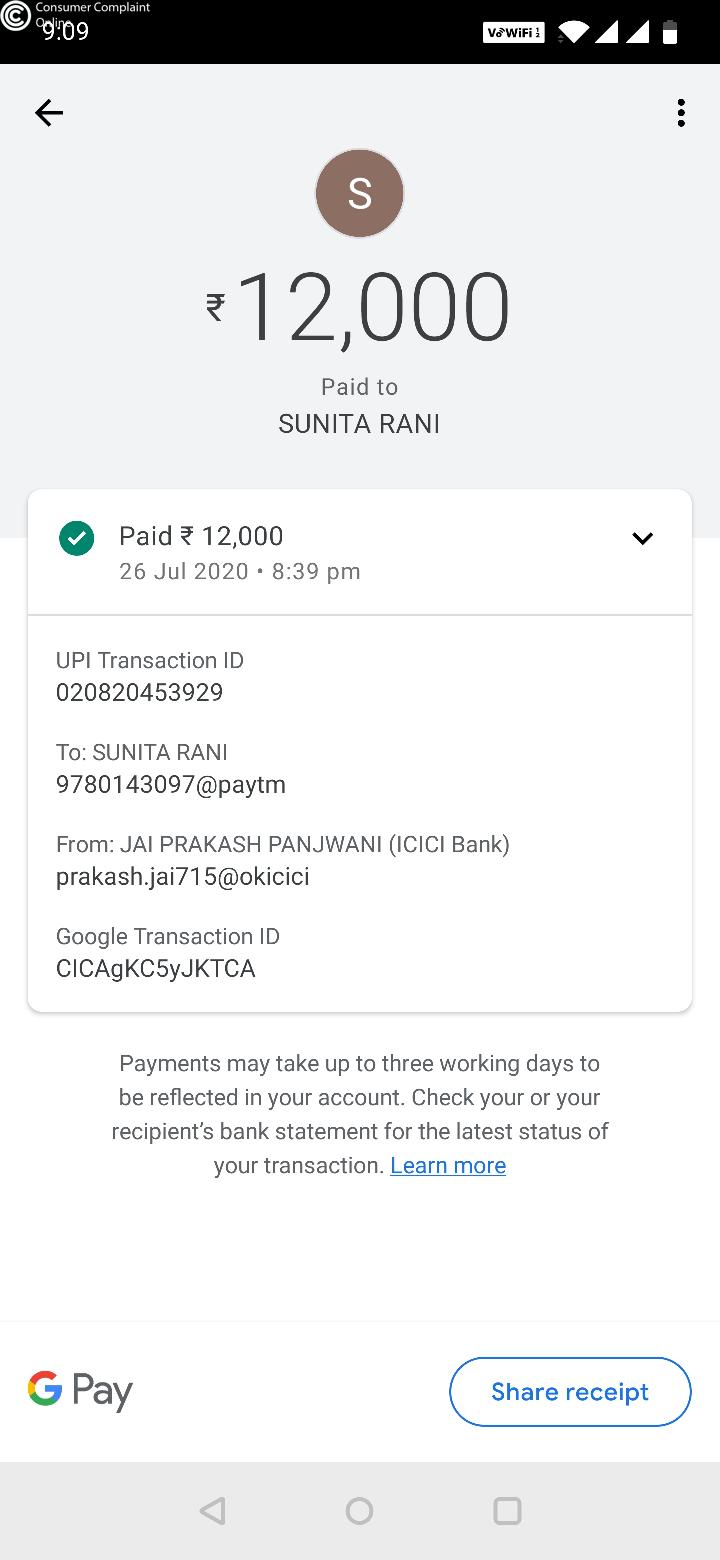The image size is (720, 1560).
Task: Tap the Google Pay logo
Action: 80,1391
